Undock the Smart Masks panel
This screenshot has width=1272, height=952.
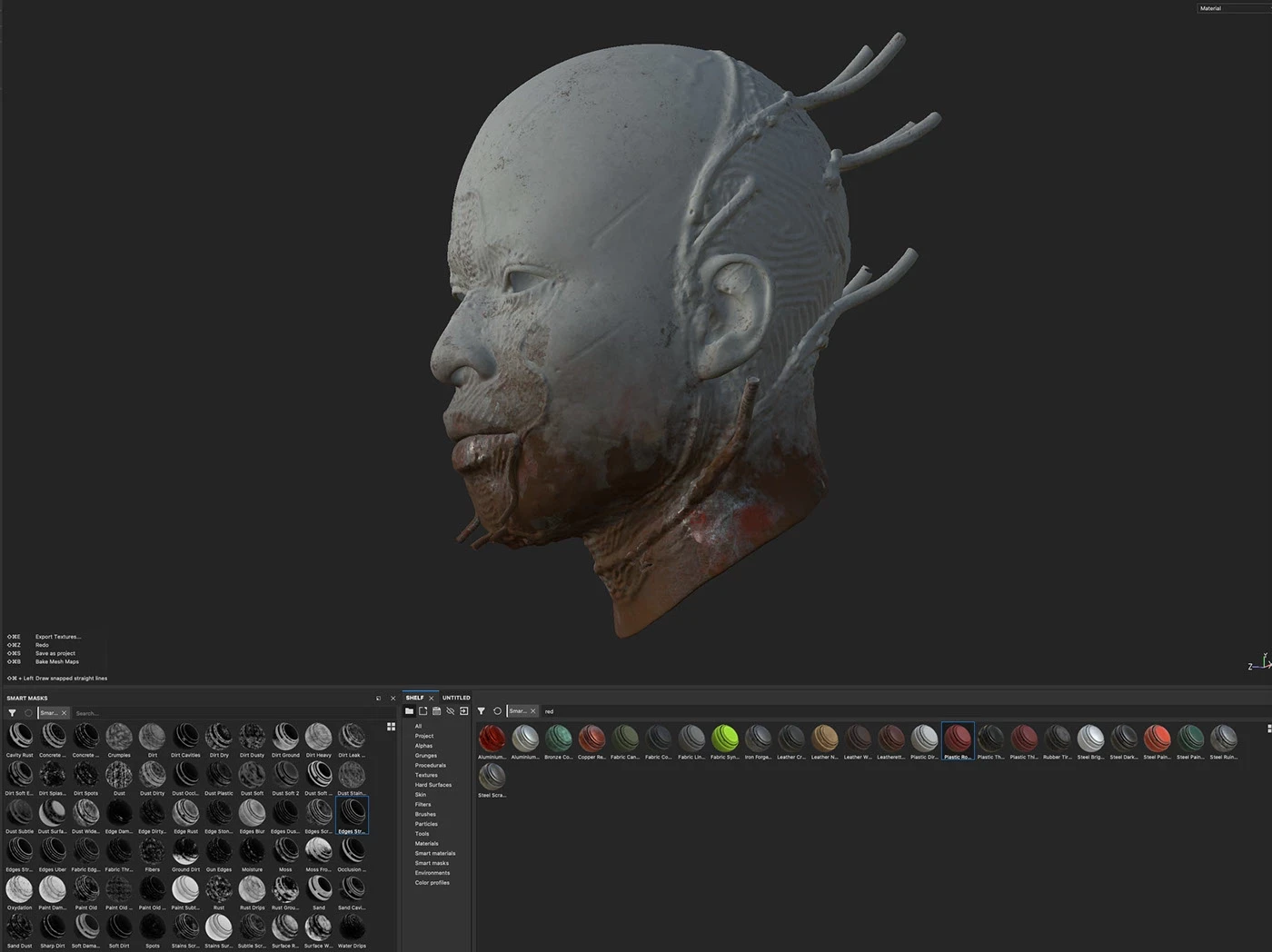point(378,699)
